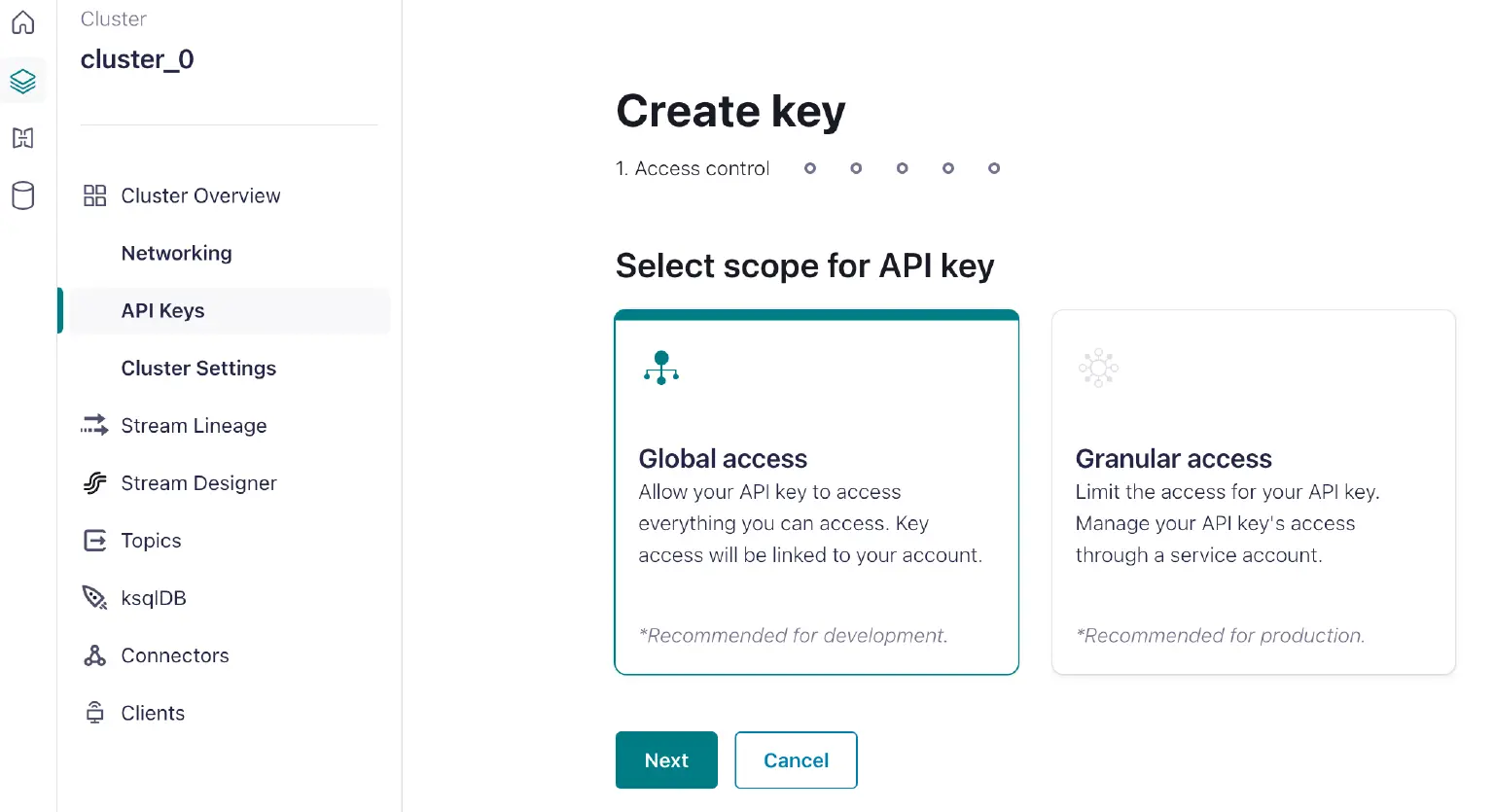Select the Global access scope card
Image resolution: width=1494 pixels, height=812 pixels.
click(x=816, y=491)
